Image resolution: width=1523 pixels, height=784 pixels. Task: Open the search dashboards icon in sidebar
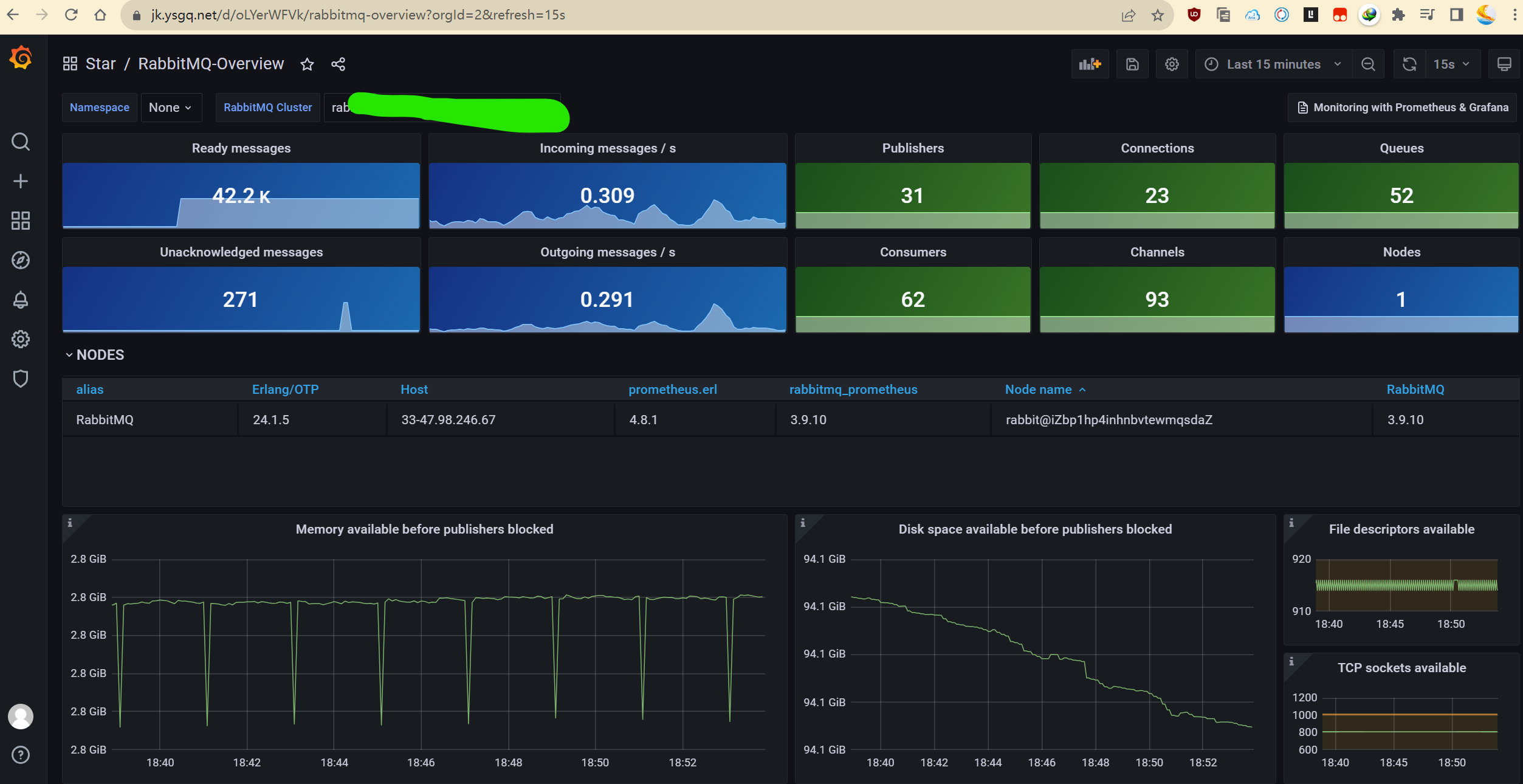[x=21, y=142]
